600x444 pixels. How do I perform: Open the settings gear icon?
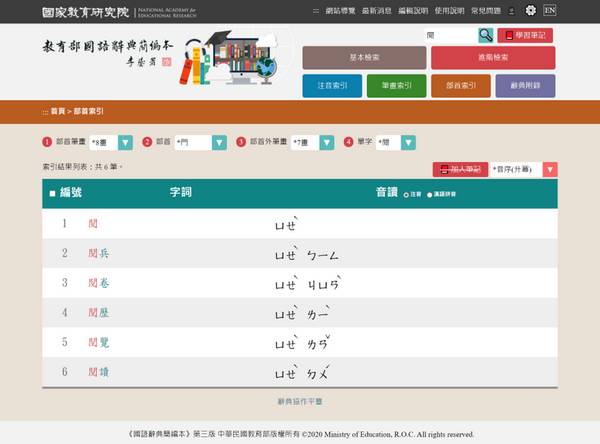tap(530, 10)
